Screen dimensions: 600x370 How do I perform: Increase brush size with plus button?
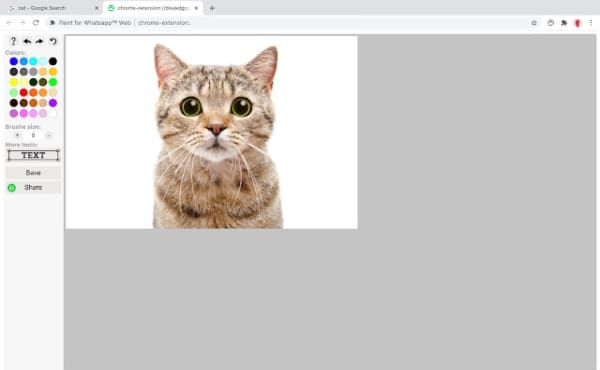pos(17,135)
